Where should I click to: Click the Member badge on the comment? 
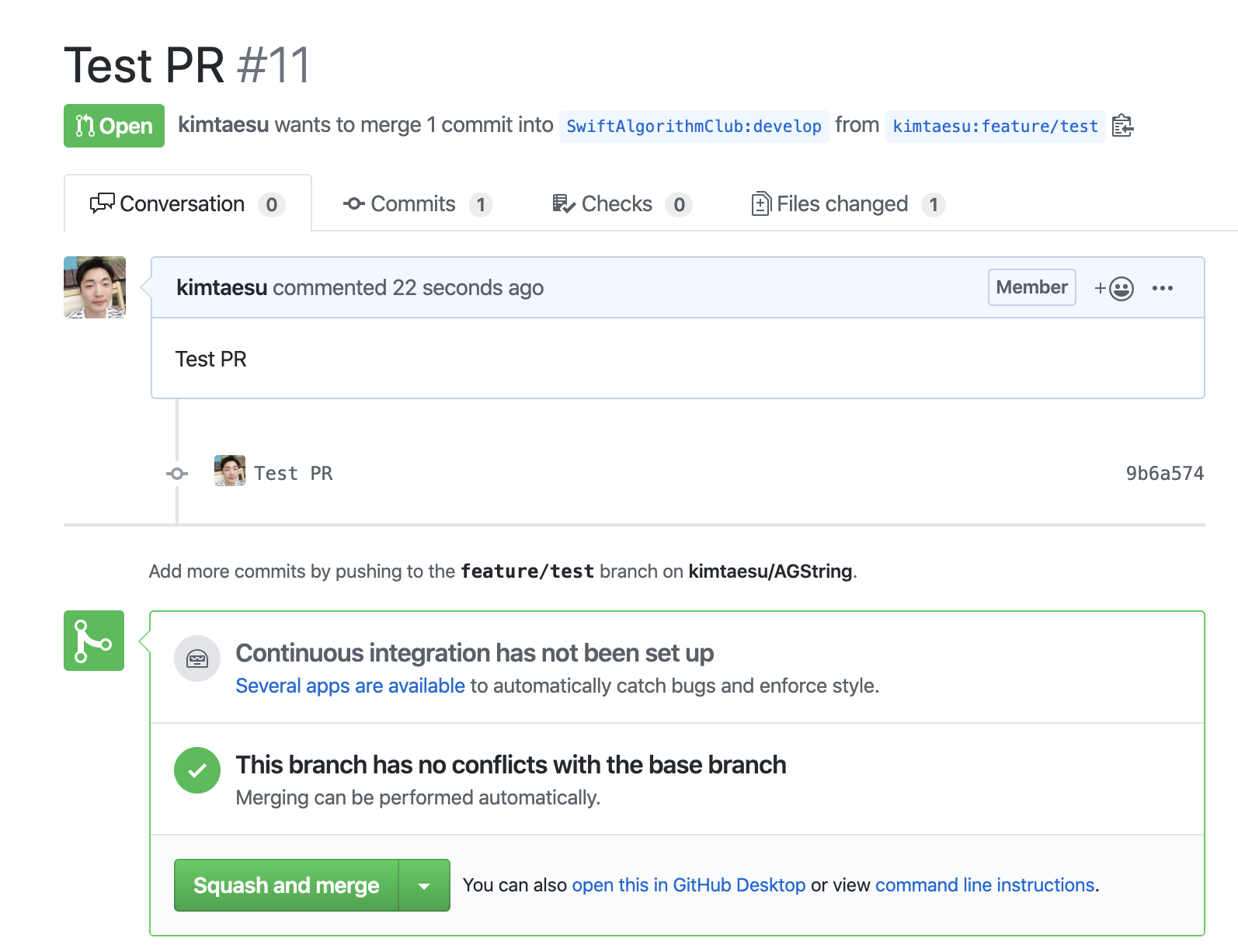point(1032,287)
